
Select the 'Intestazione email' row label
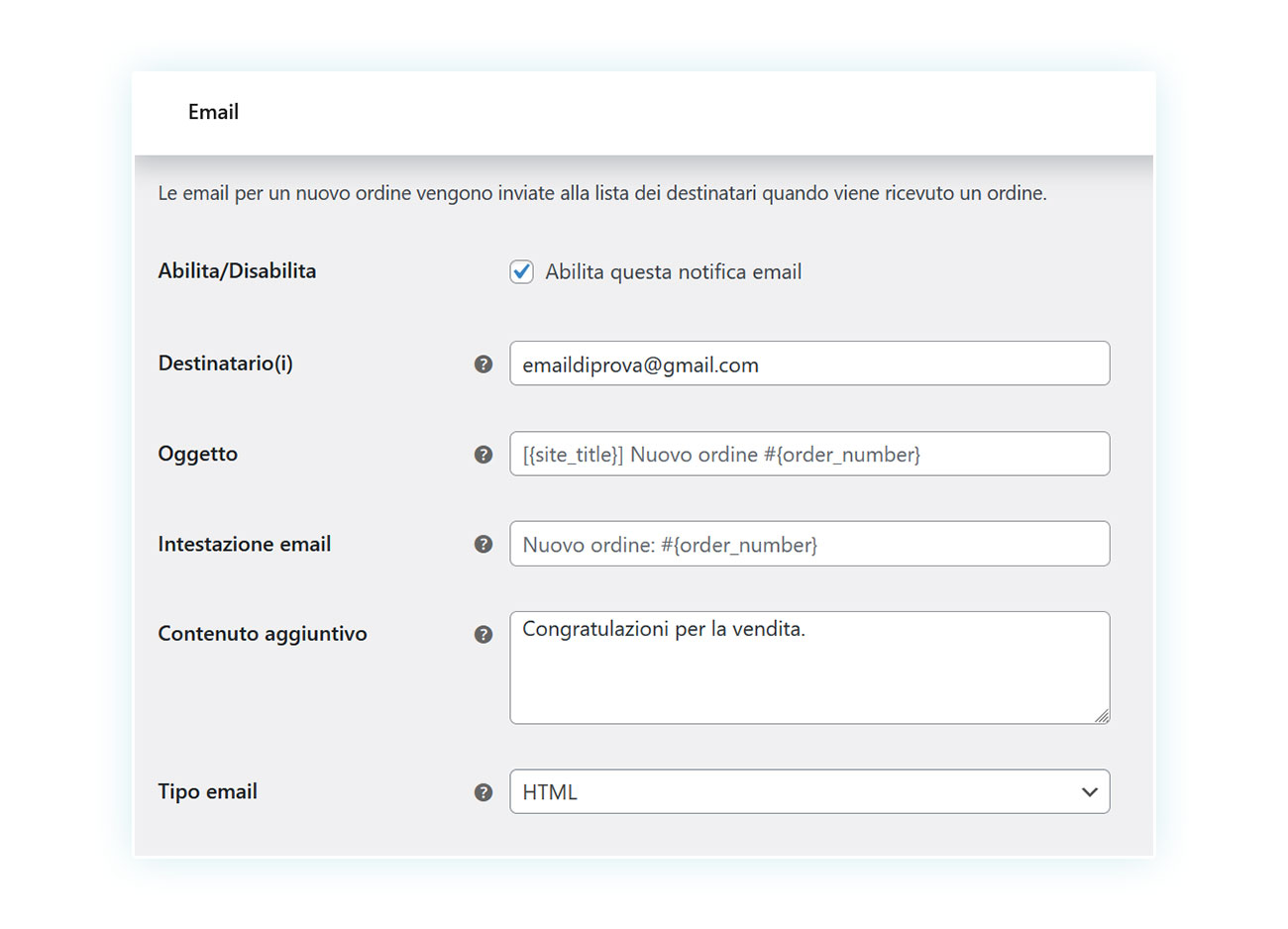245,544
